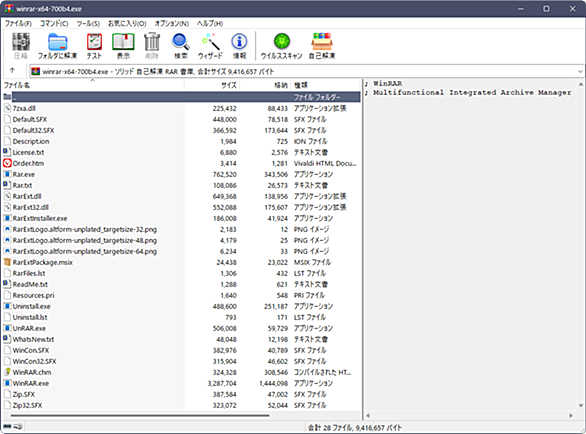Image resolution: width=586 pixels, height=434 pixels.
Task: Click the UnRAR.exe application icon
Action: 7,328
